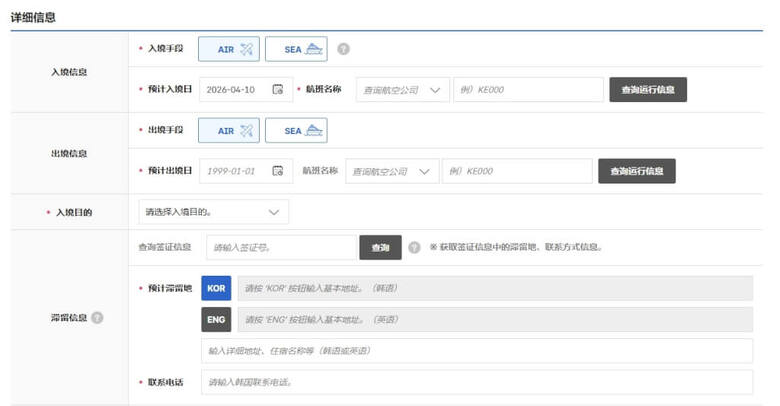Open calendar icon for 预计入境日 date
780x406 pixels.
pyautogui.click(x=278, y=90)
